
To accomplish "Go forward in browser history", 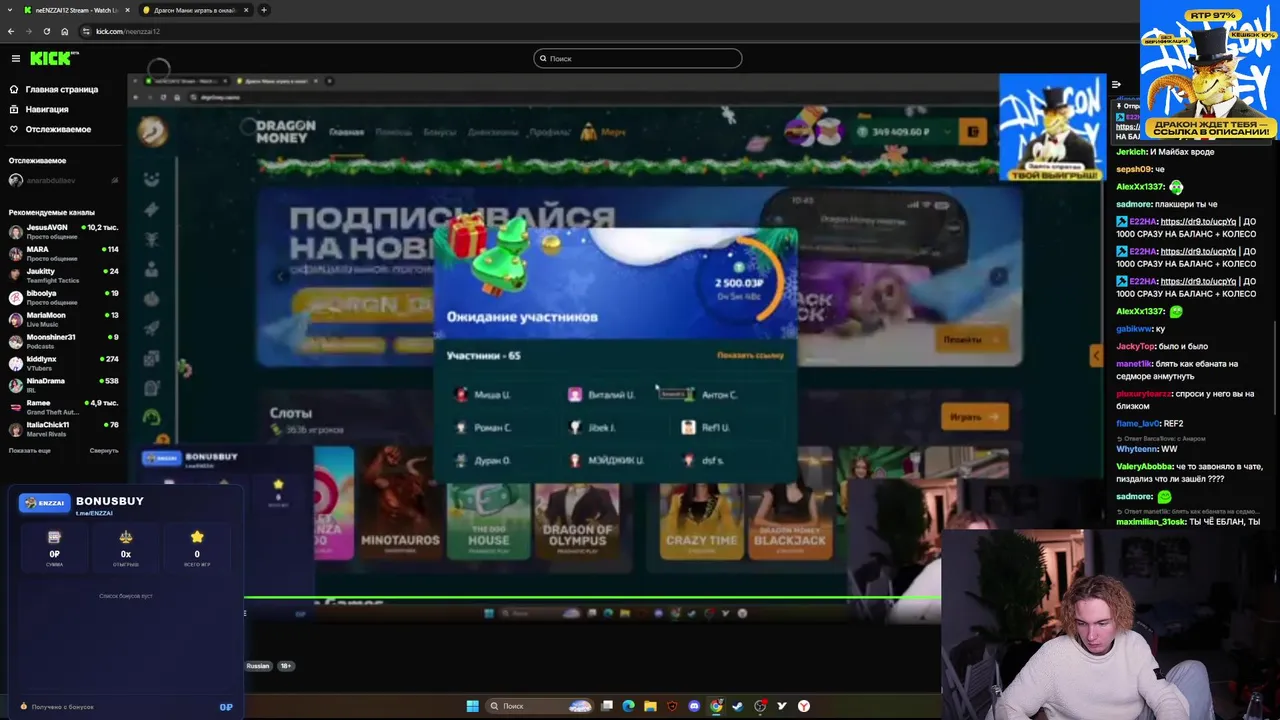I will click(x=28, y=31).
